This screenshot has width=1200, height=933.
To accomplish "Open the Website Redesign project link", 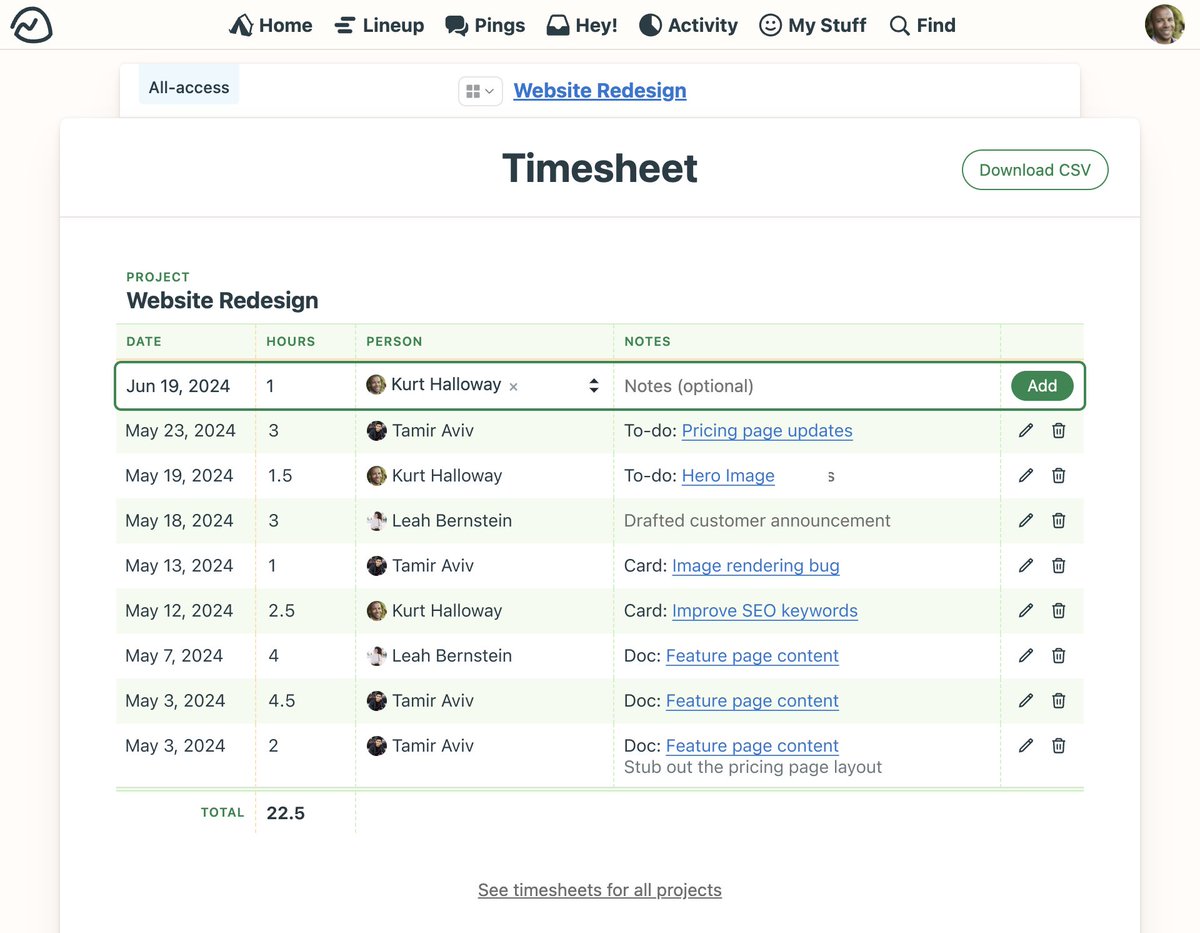I will tap(600, 90).
